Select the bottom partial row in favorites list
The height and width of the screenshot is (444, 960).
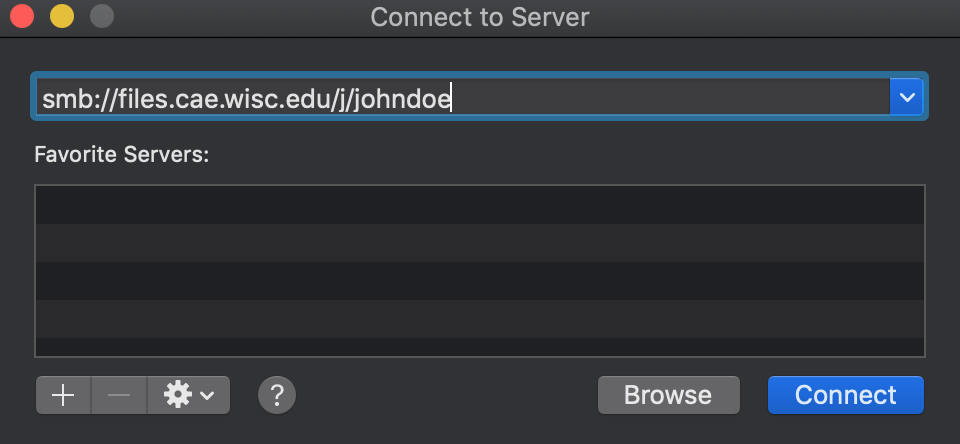[480, 347]
